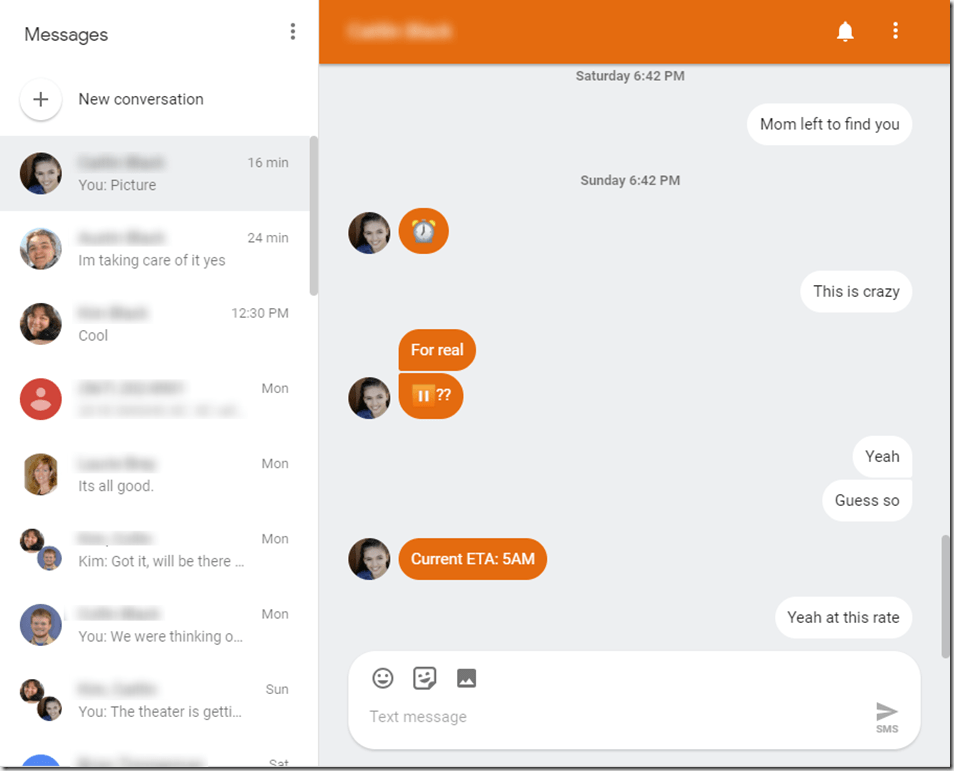
Task: Click the alarm clock emoji message bubble
Action: click(x=423, y=231)
